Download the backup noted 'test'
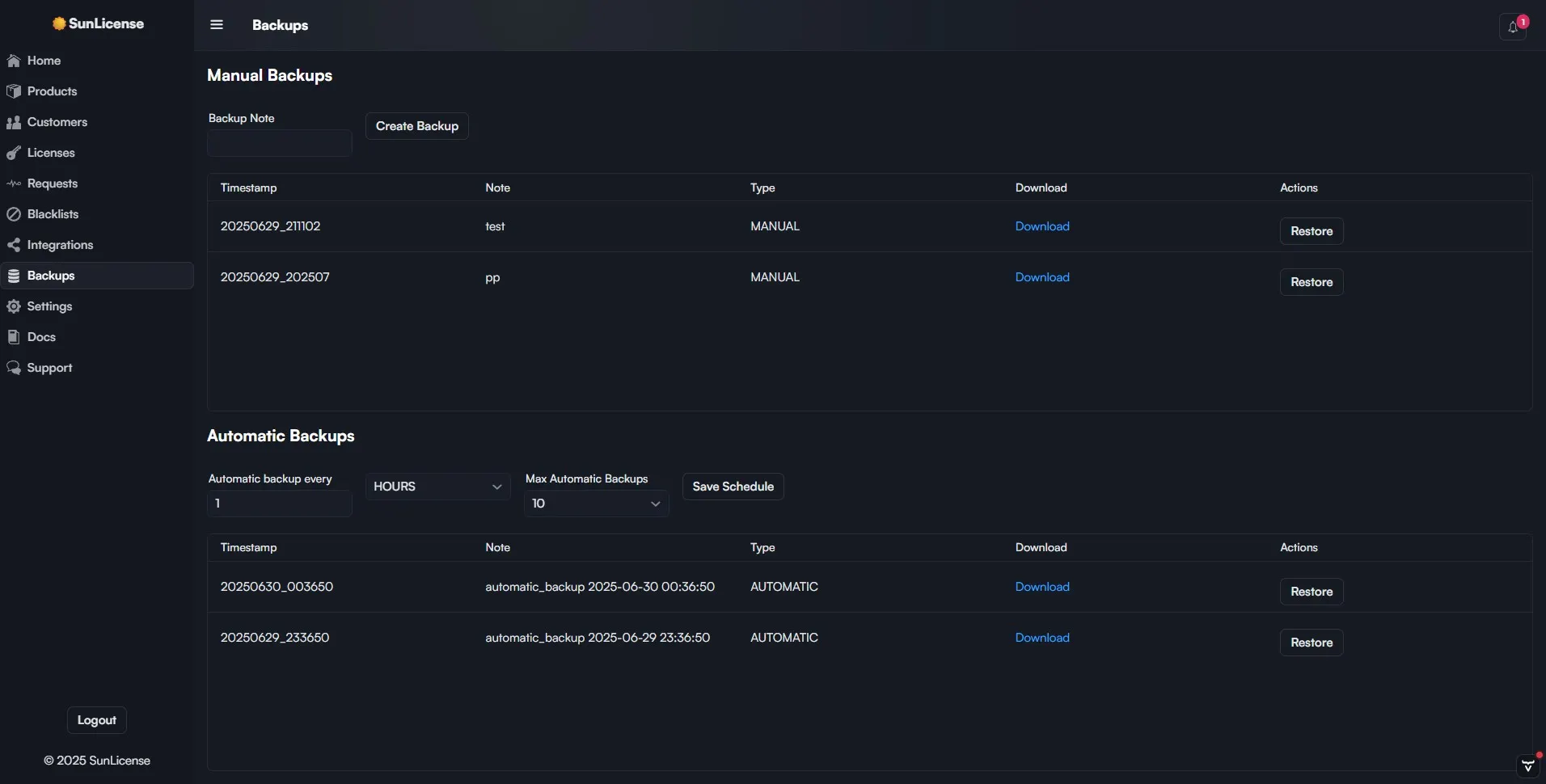The image size is (1546, 784). pyautogui.click(x=1042, y=226)
